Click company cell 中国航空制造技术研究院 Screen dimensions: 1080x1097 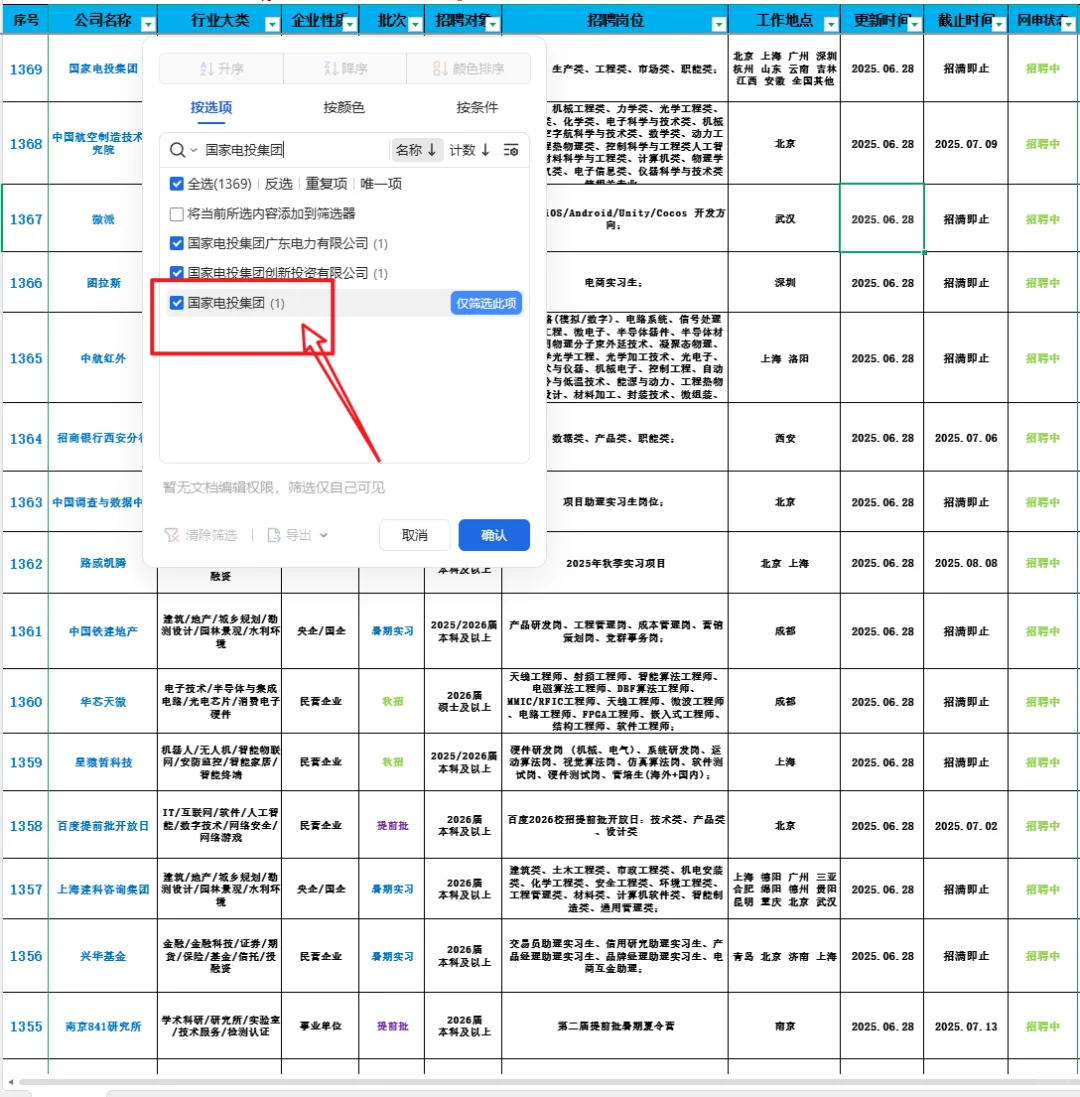98,143
